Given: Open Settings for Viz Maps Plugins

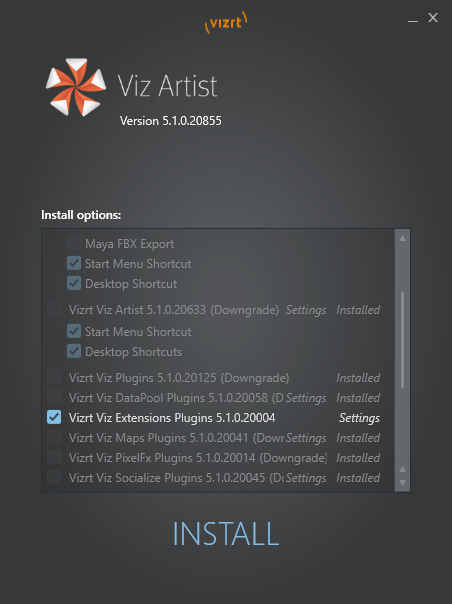Looking at the screenshot, I should (306, 438).
